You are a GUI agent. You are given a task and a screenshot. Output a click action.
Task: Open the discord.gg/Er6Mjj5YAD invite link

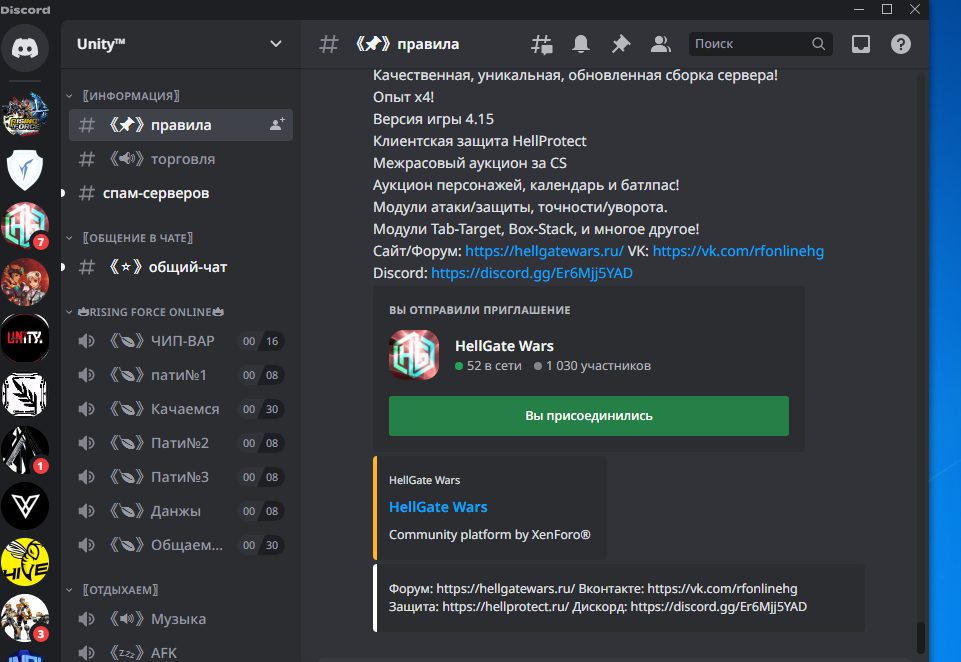(532, 273)
